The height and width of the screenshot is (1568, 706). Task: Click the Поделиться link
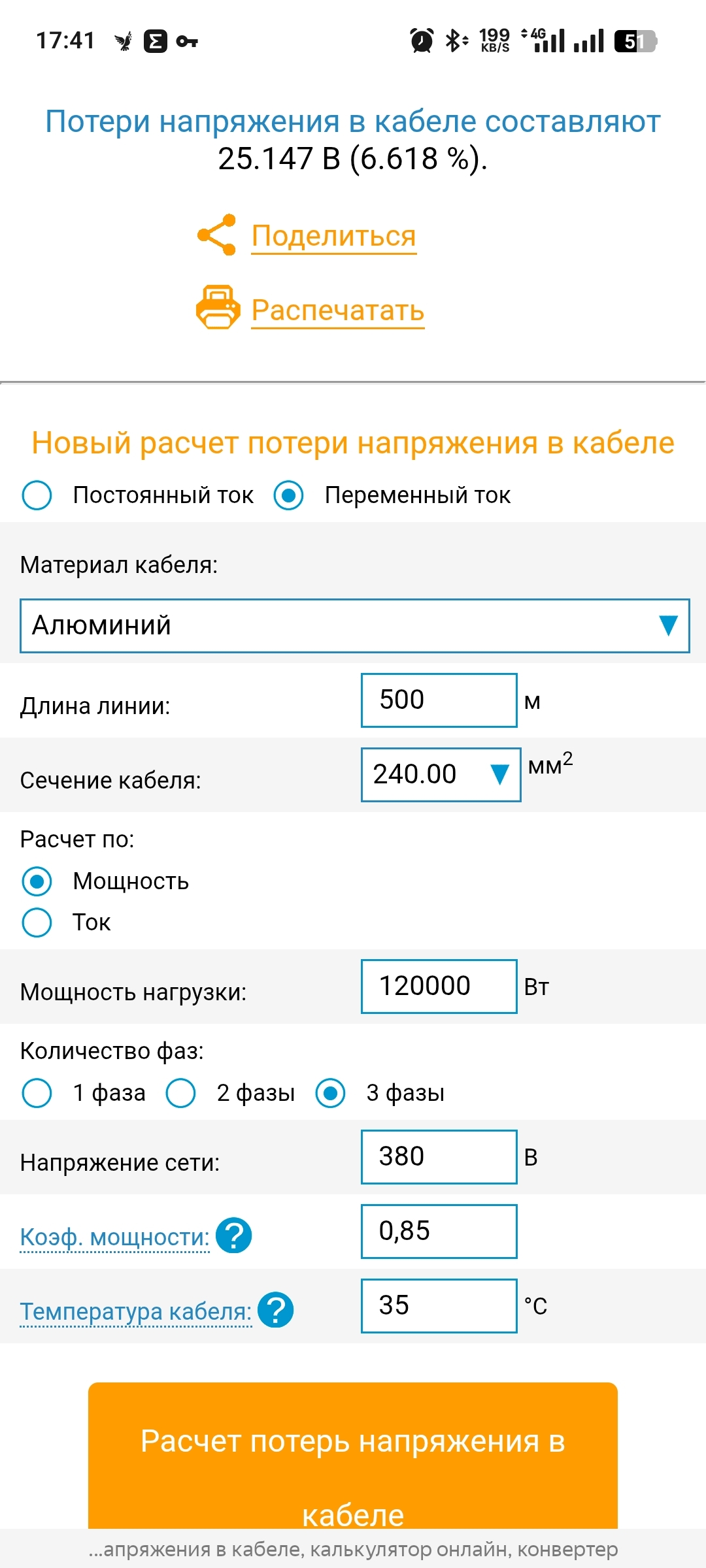pos(334,236)
